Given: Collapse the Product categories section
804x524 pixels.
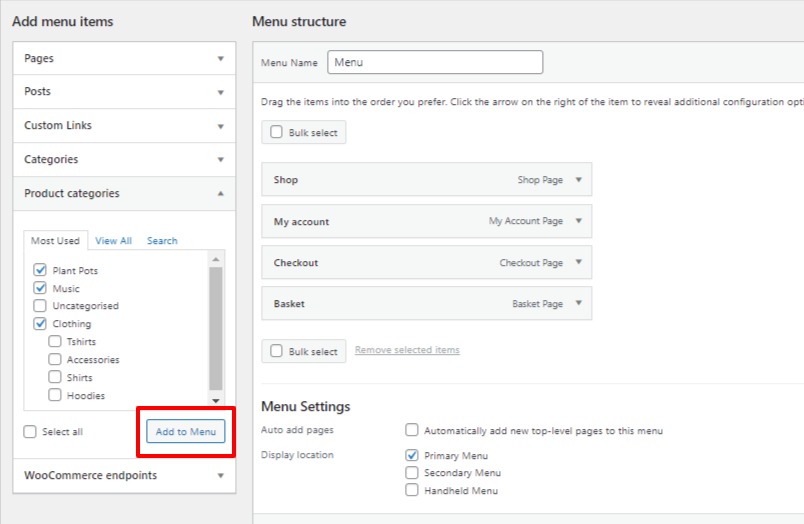Looking at the screenshot, I should 220,194.
